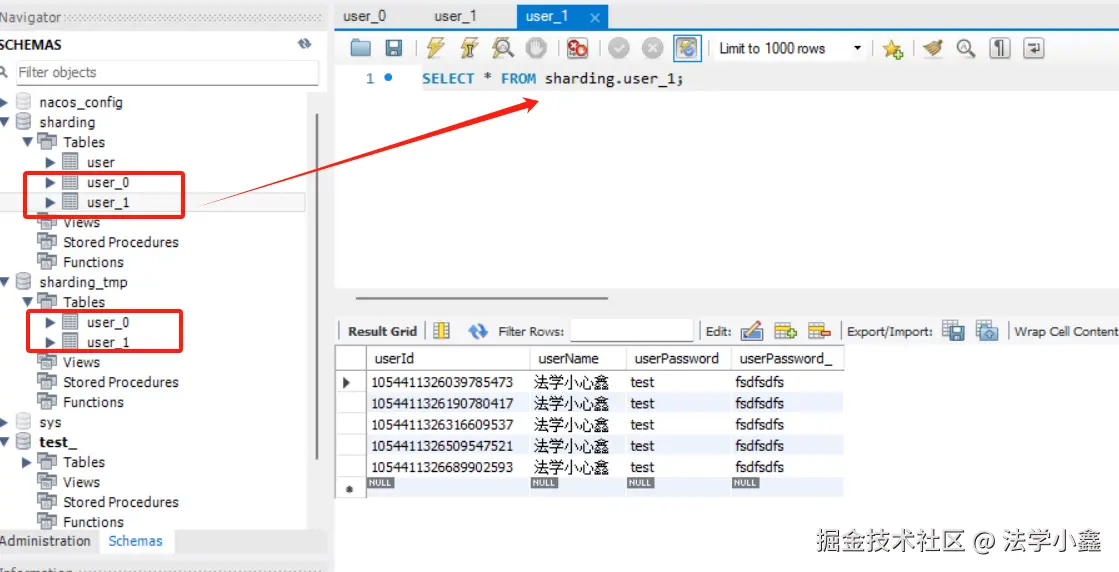Save the script to a file

click(394, 48)
